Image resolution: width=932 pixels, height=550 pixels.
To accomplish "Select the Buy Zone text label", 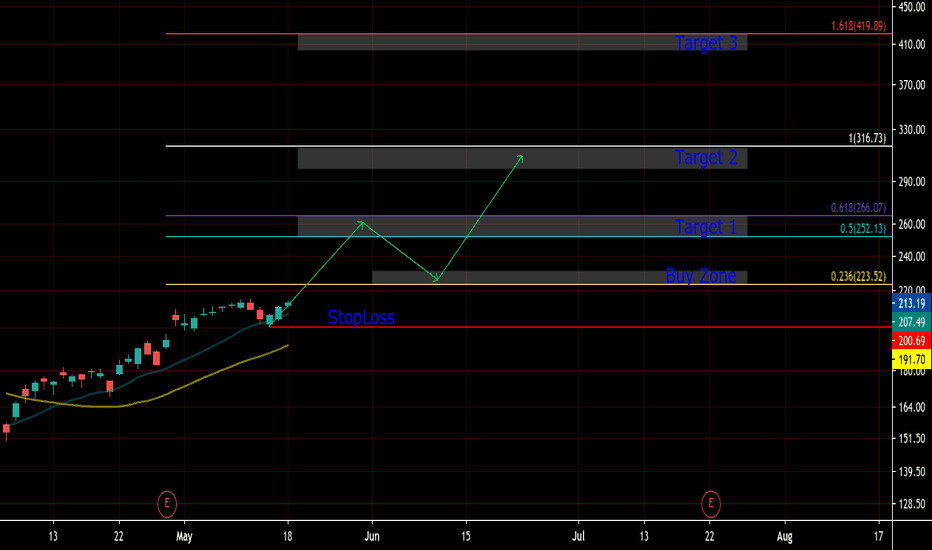I will [x=701, y=276].
